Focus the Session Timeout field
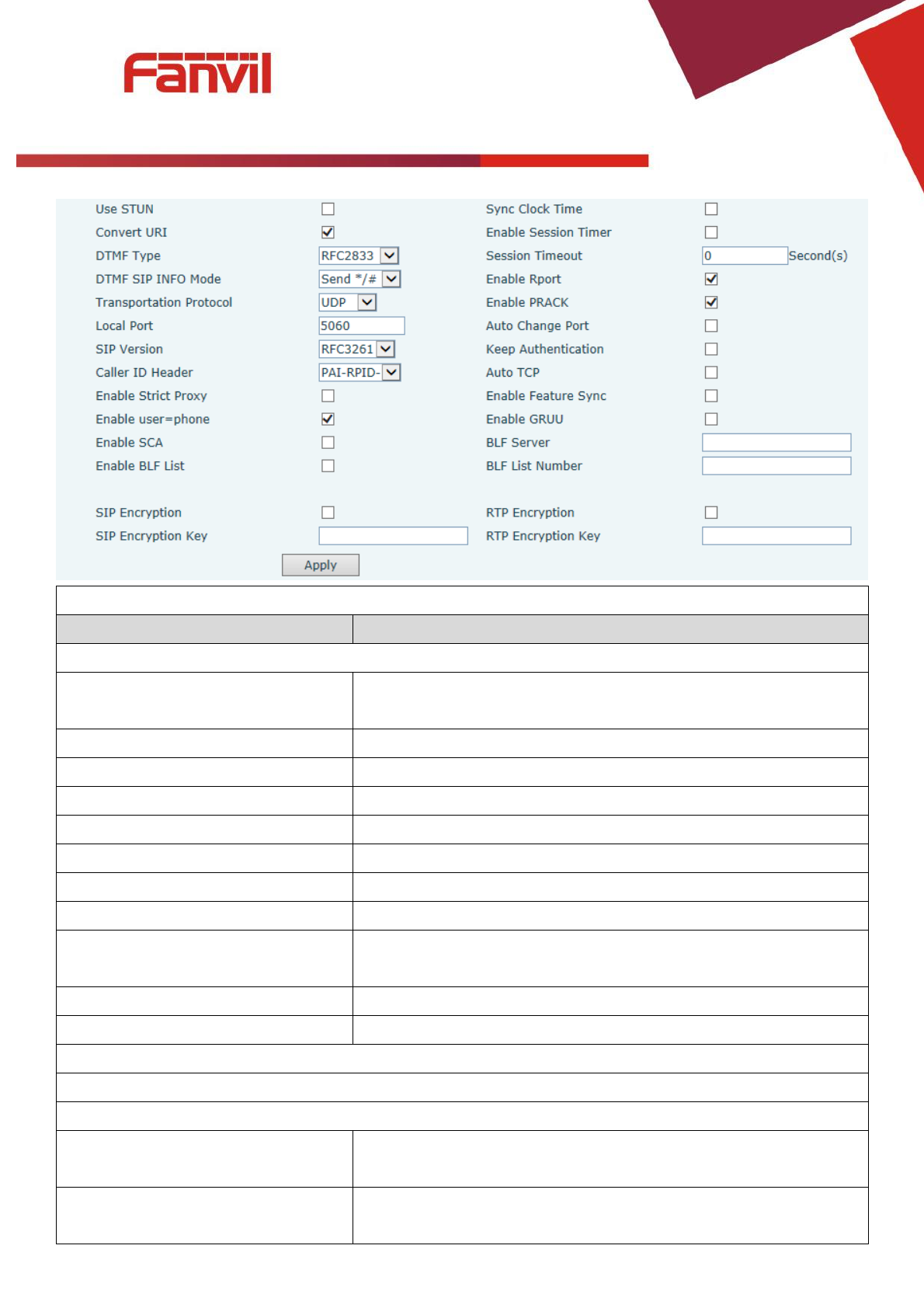 click(x=745, y=256)
